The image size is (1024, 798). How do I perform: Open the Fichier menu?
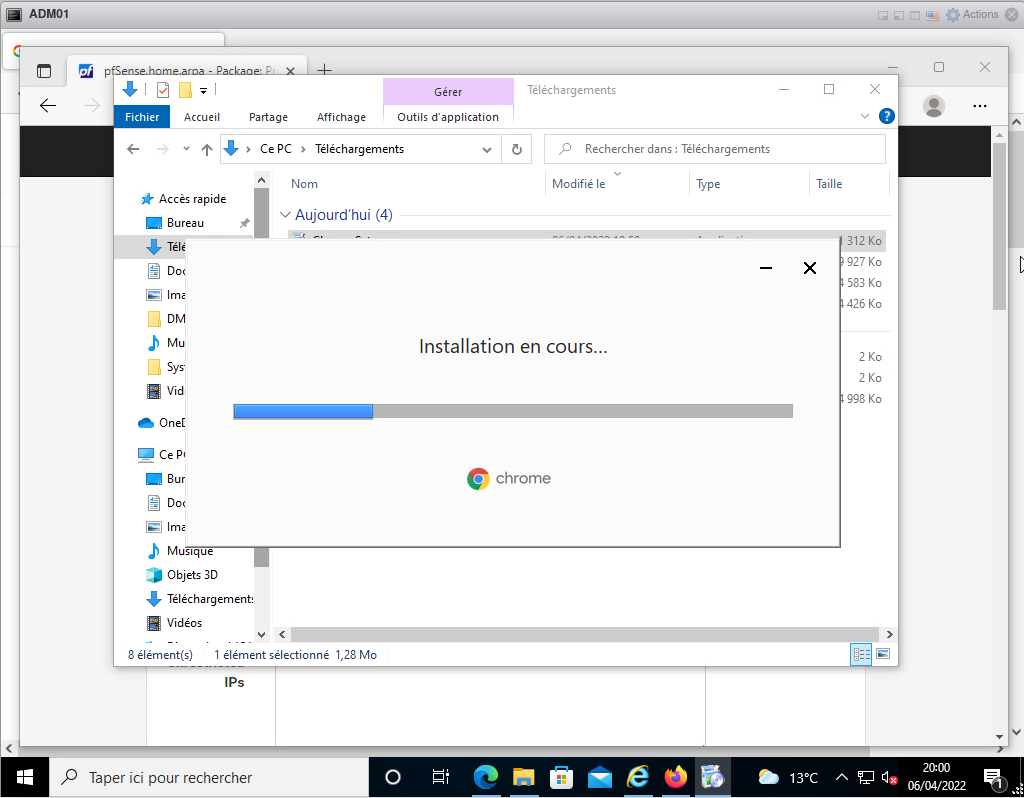click(x=142, y=117)
